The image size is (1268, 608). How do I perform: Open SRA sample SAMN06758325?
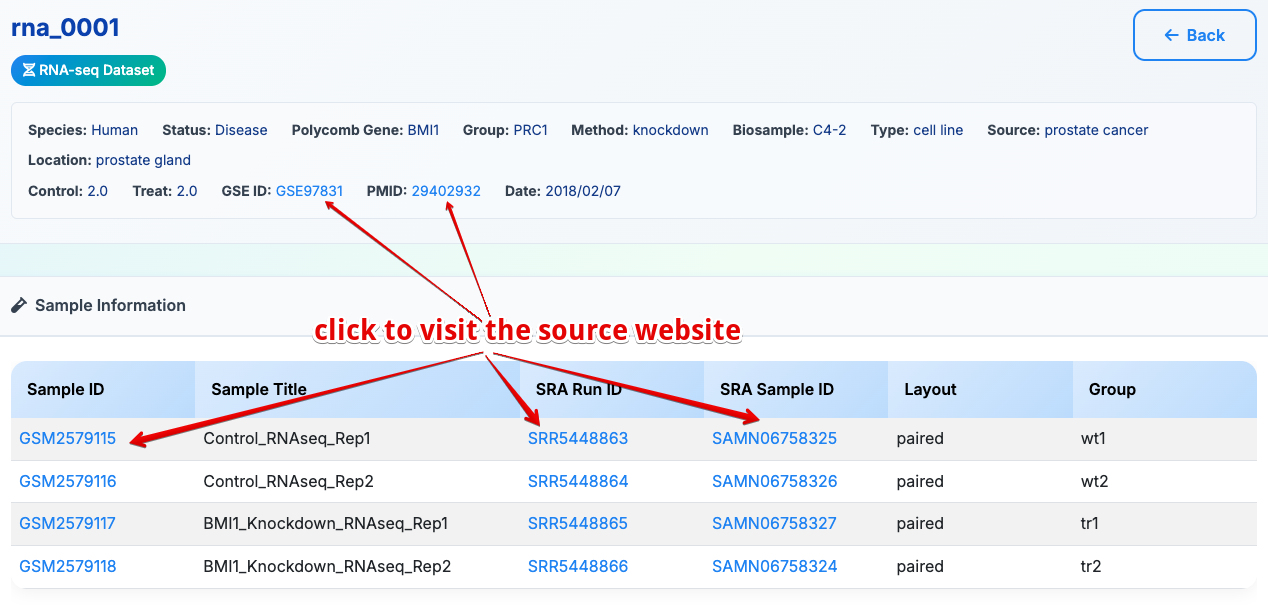[x=774, y=438]
